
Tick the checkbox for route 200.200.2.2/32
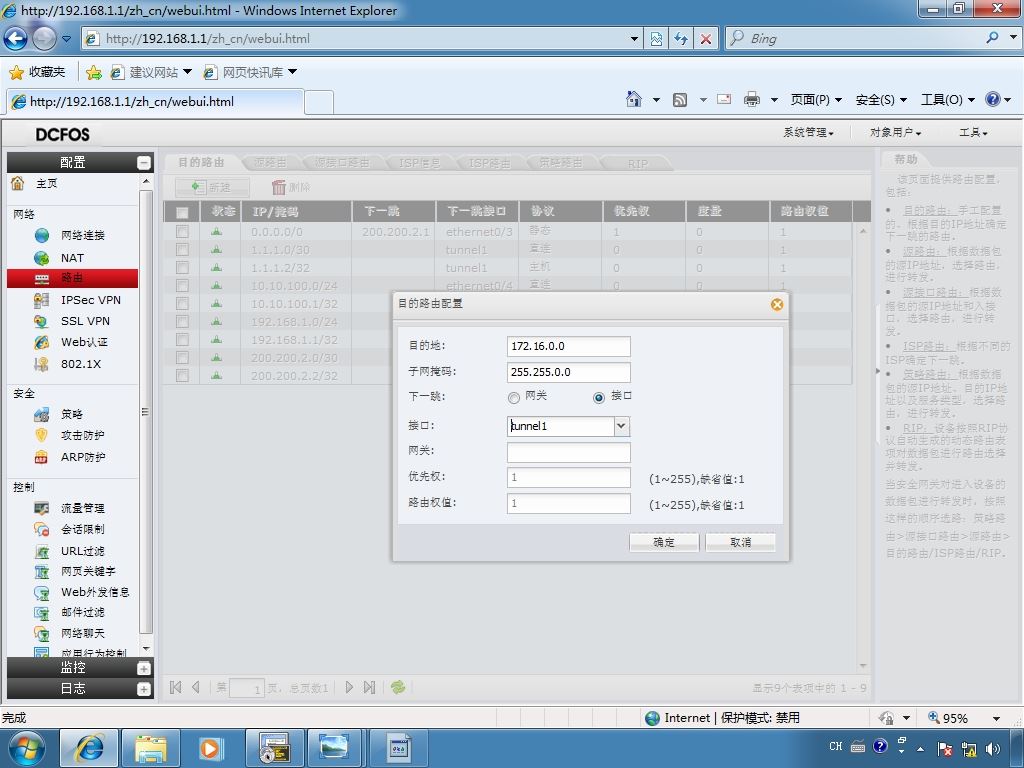[182, 376]
